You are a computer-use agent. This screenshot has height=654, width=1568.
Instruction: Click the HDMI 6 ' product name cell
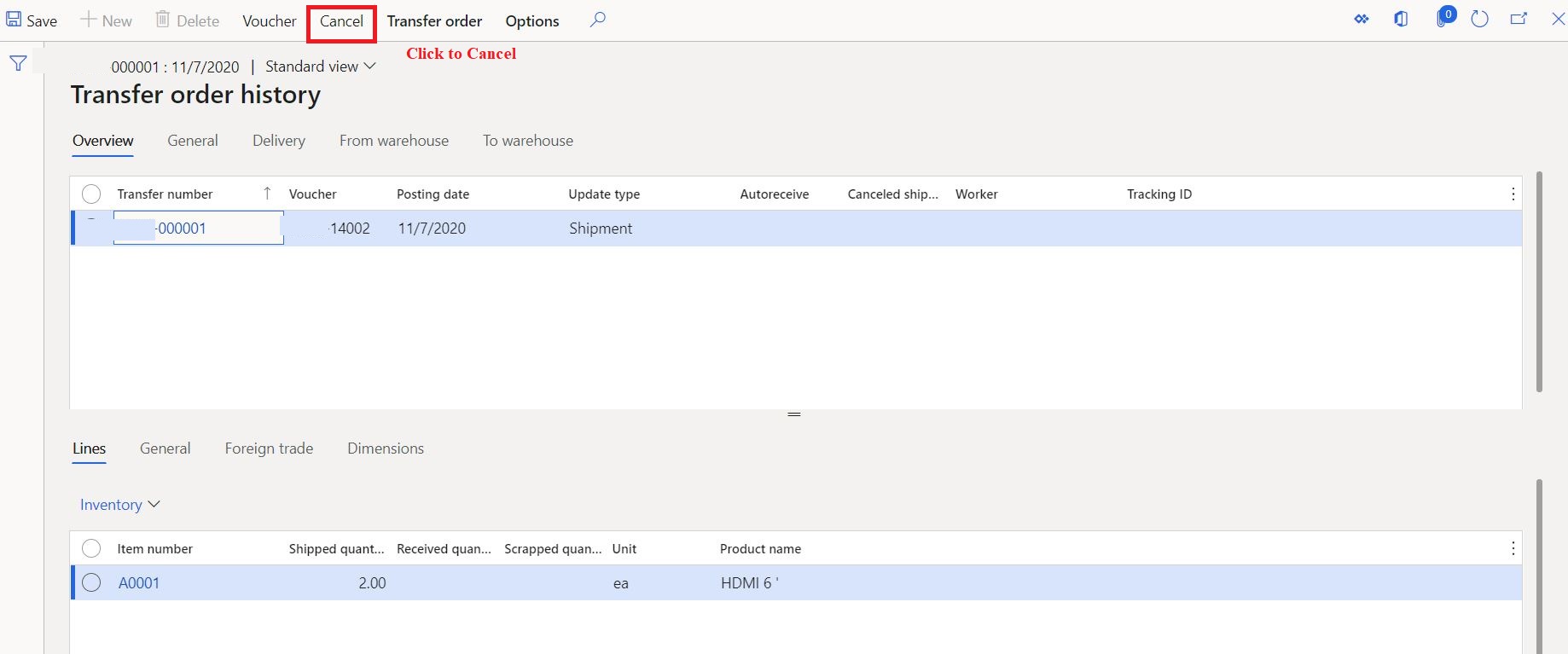click(x=750, y=583)
